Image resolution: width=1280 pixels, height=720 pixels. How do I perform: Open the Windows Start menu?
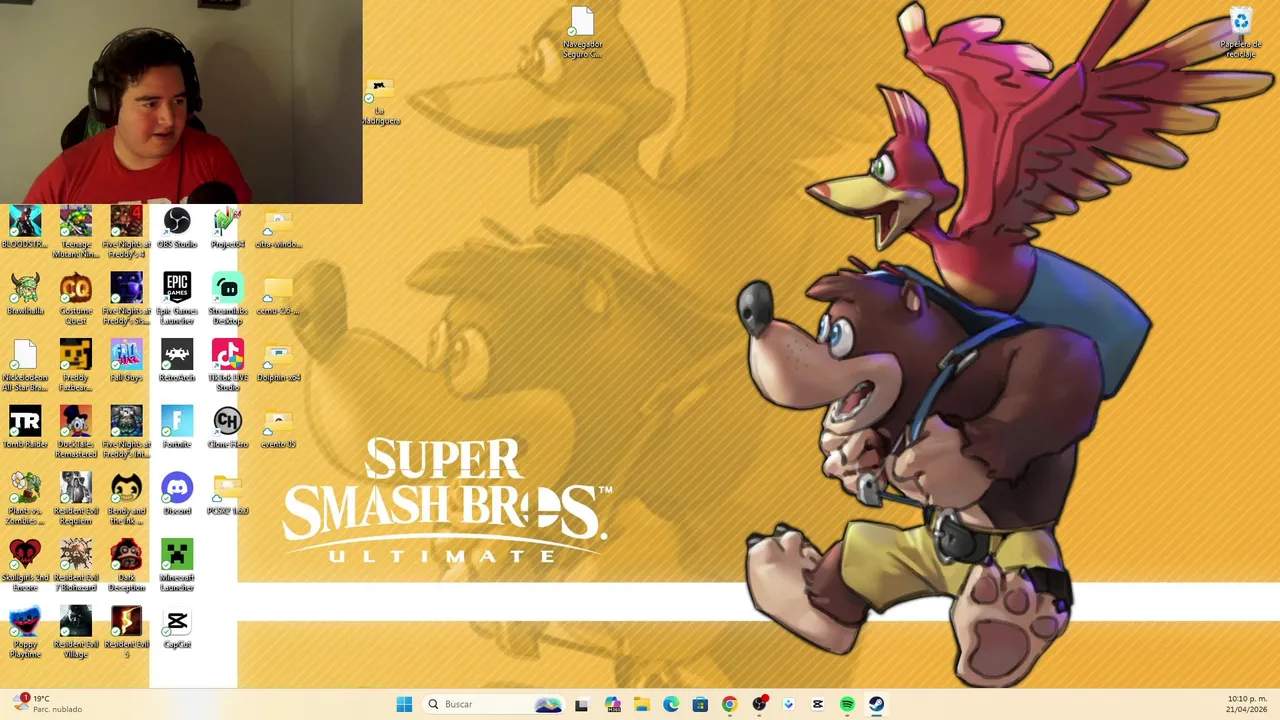pyautogui.click(x=404, y=704)
